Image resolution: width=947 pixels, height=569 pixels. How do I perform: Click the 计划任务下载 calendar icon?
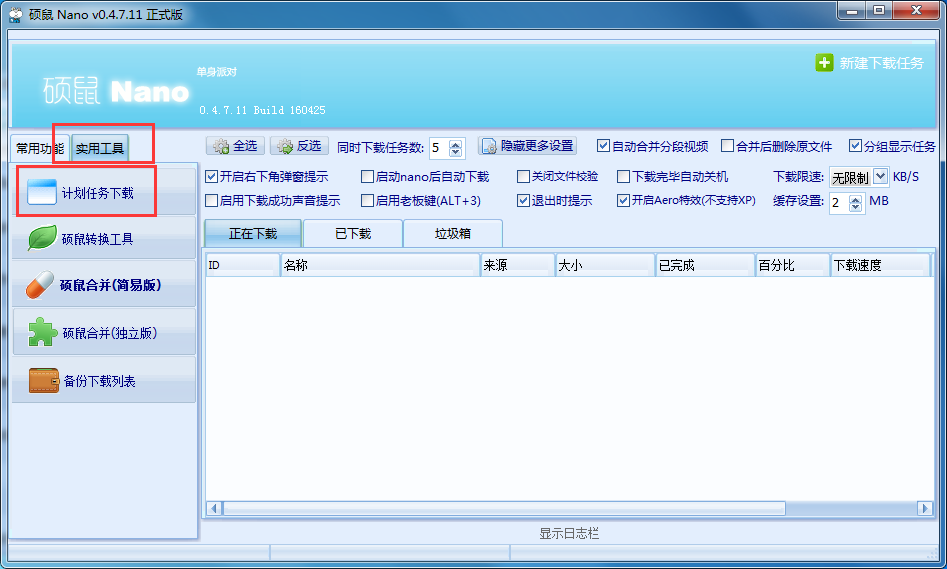tap(42, 192)
